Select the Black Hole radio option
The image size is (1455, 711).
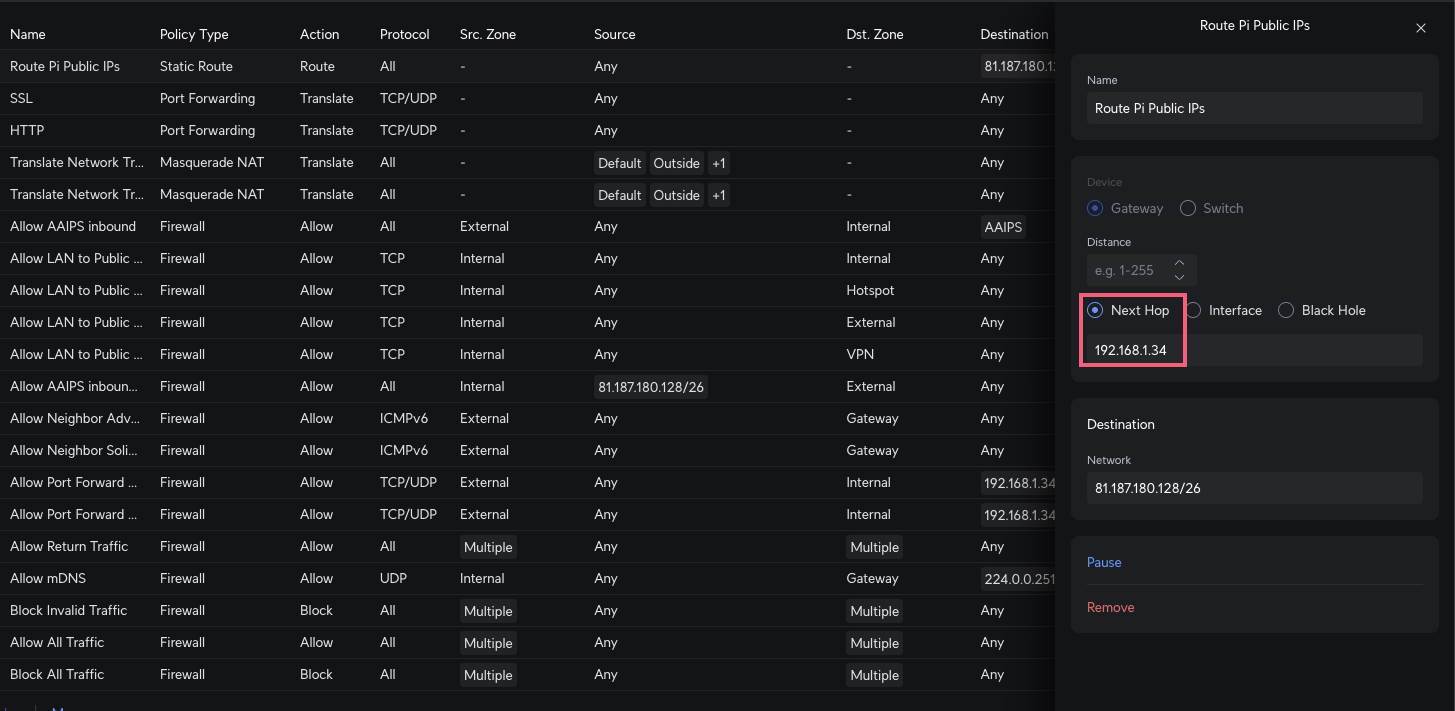pos(1286,310)
